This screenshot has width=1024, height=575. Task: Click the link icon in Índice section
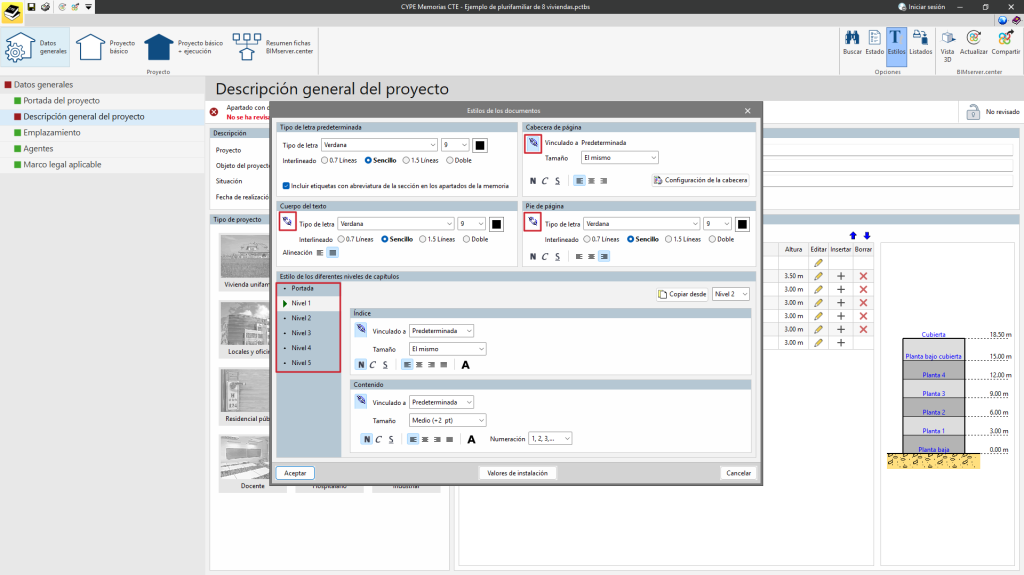[x=361, y=329]
